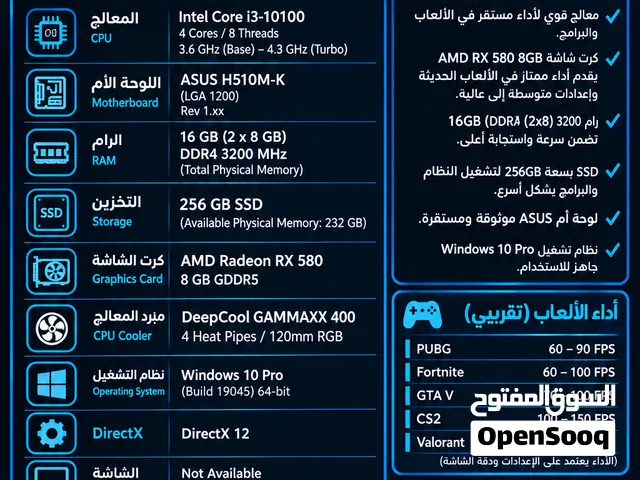Click the text (Build 19045) 64-bit
Screen dimensions: 640x480
point(236,391)
